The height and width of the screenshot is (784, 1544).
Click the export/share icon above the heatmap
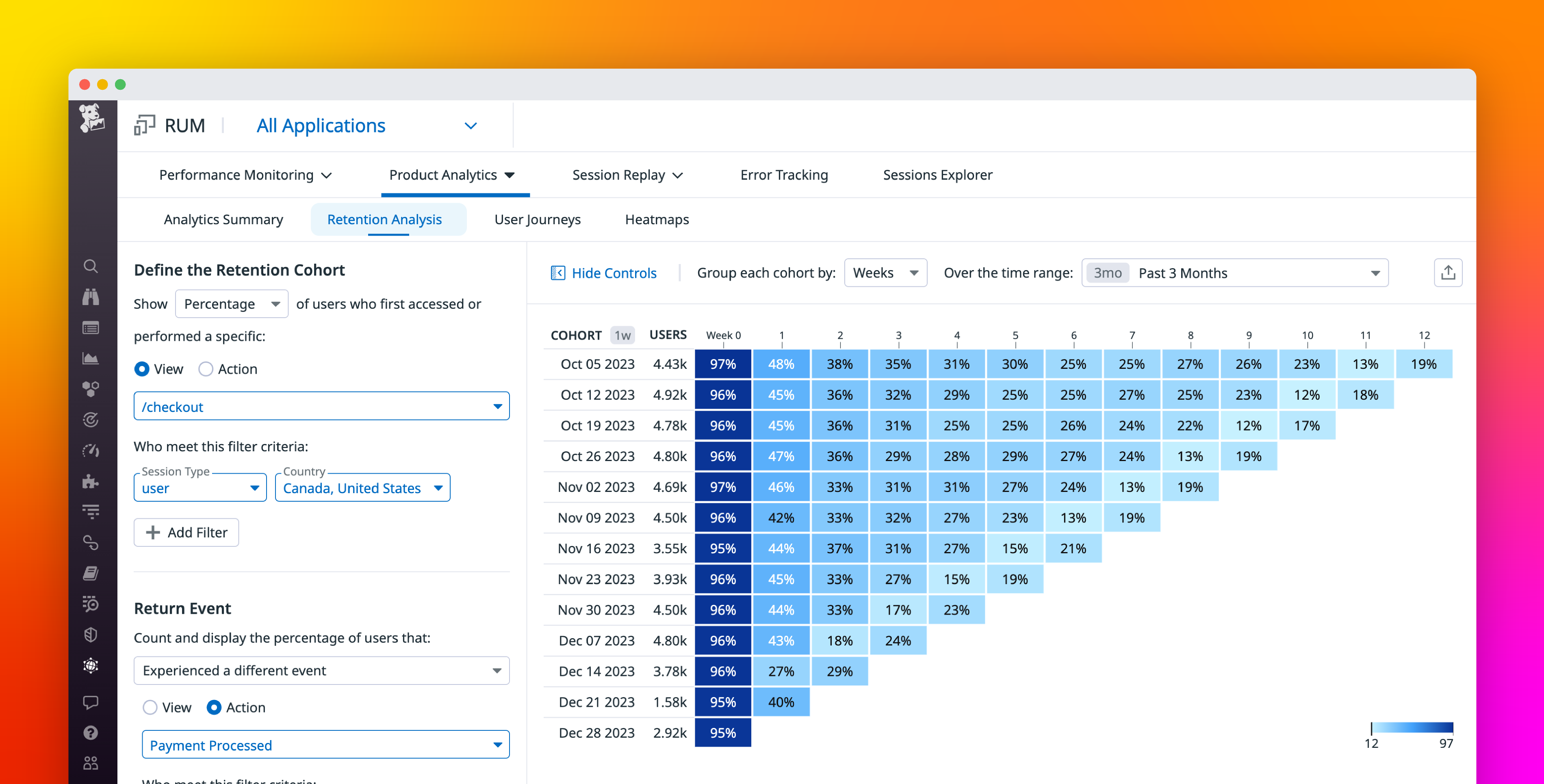click(1448, 272)
